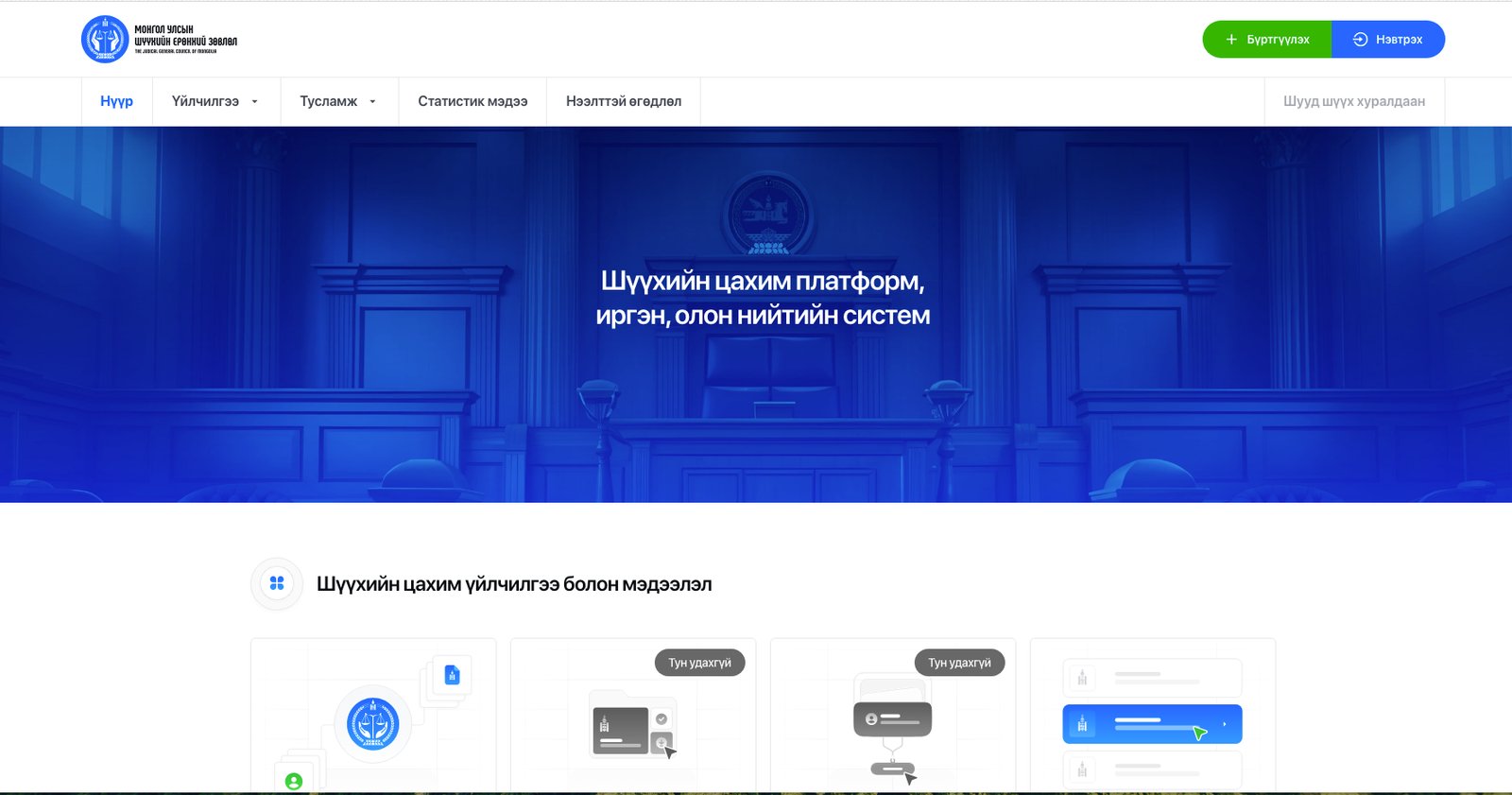Go to the Нүүр home tab
1512x795 pixels.
click(117, 101)
